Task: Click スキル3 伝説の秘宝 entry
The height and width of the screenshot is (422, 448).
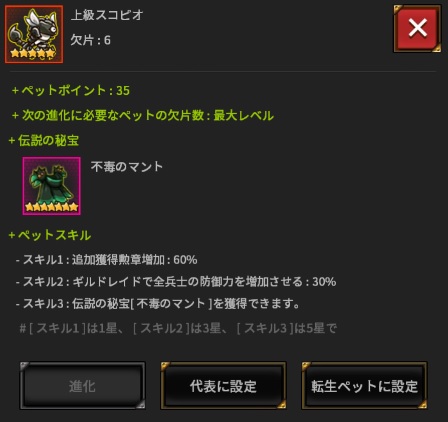Action: click(x=158, y=304)
